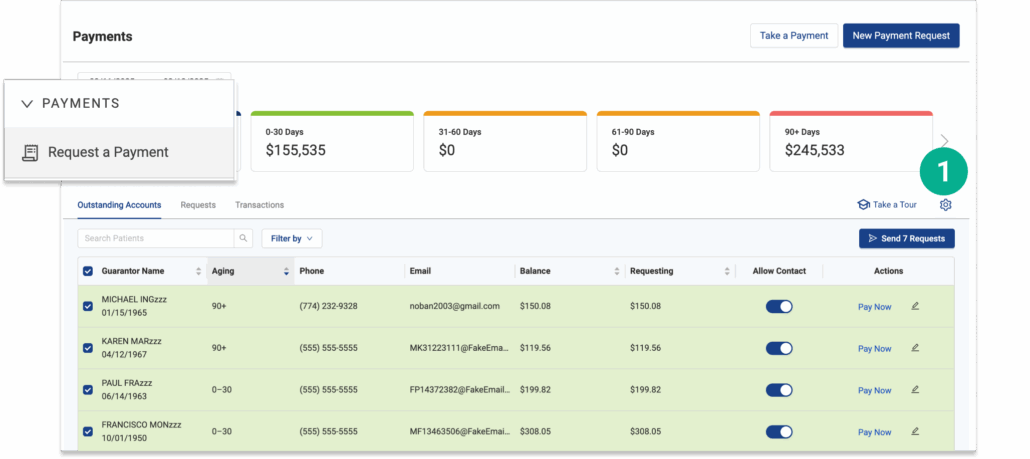Image resolution: width=1030 pixels, height=459 pixels.
Task: Sort by Balance column arrows
Action: (x=614, y=271)
